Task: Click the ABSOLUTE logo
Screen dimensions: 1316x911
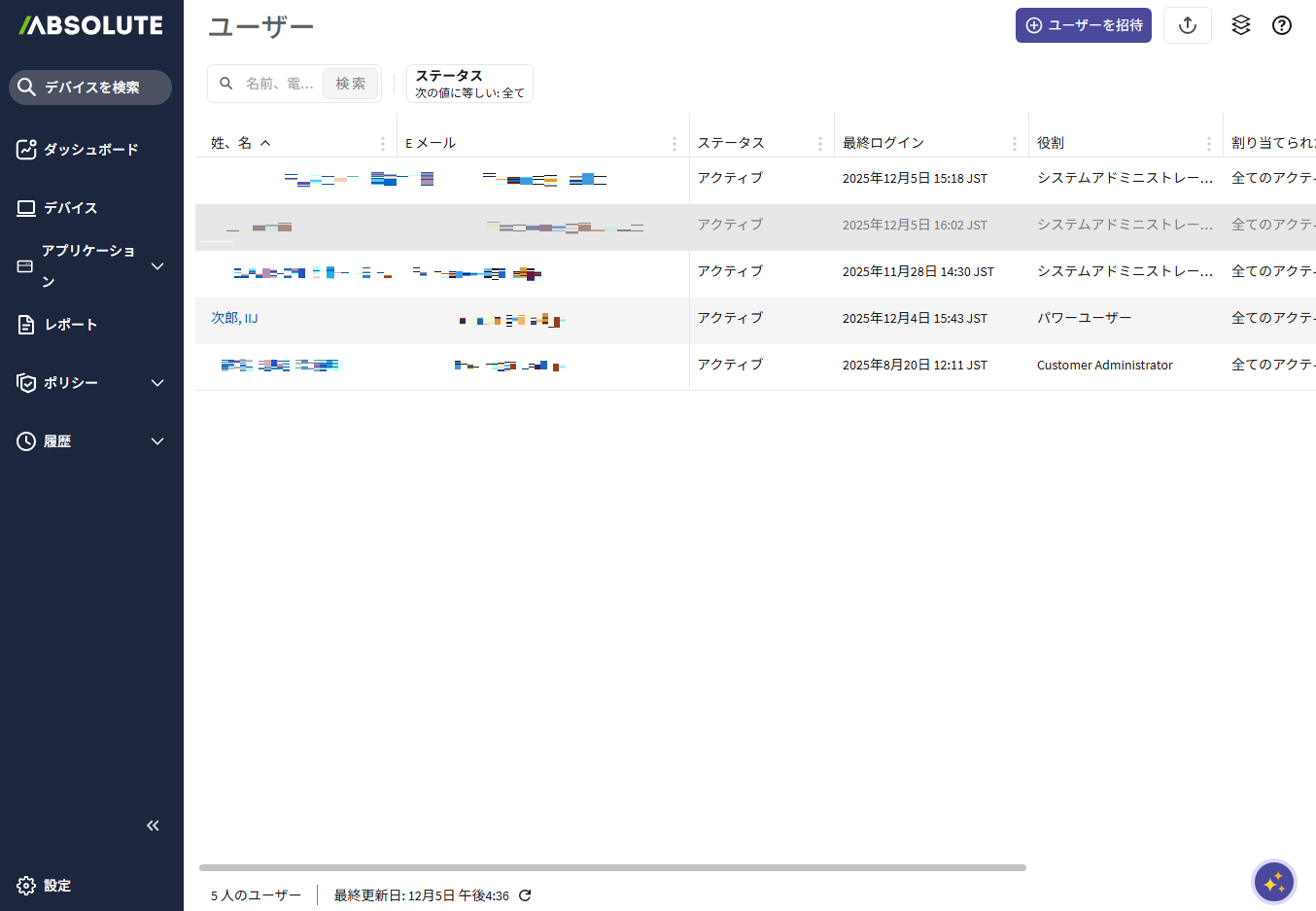Action: (91, 26)
